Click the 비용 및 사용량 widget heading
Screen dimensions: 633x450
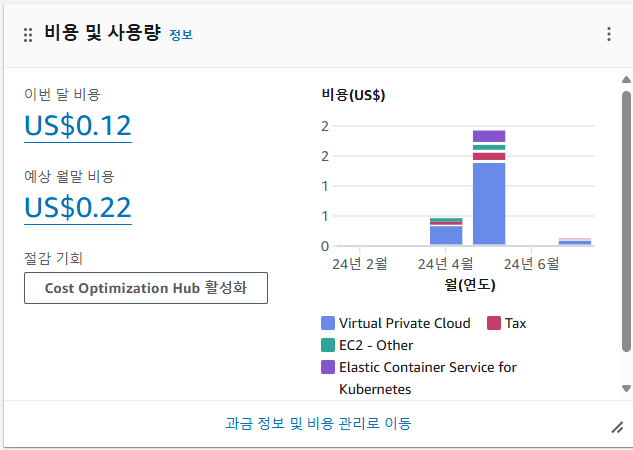point(103,33)
